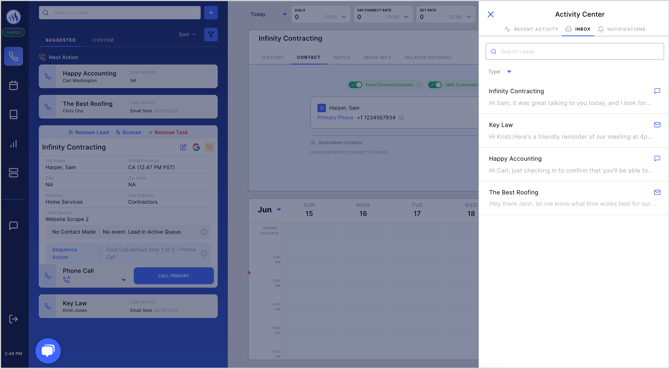
Task: Select the Inbox tab
Action: (578, 29)
